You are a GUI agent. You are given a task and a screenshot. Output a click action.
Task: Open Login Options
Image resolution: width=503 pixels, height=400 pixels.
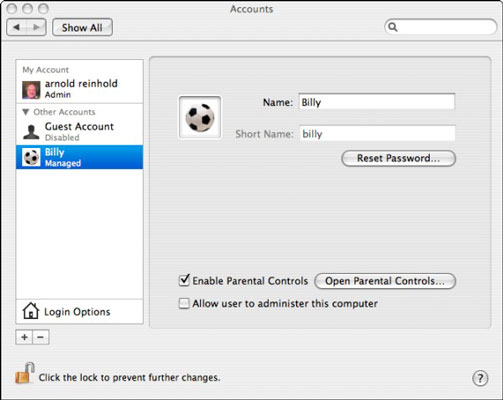coord(79,311)
